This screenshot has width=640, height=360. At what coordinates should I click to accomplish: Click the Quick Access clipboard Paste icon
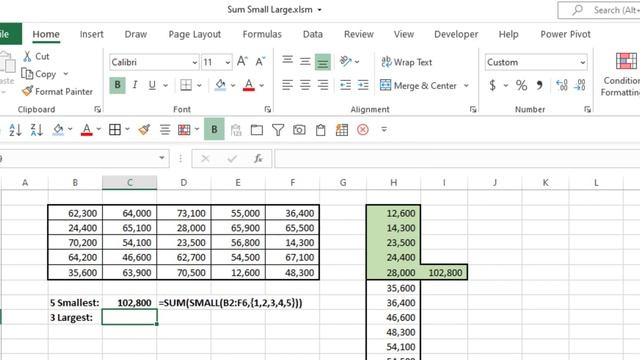pyautogui.click(x=320, y=130)
